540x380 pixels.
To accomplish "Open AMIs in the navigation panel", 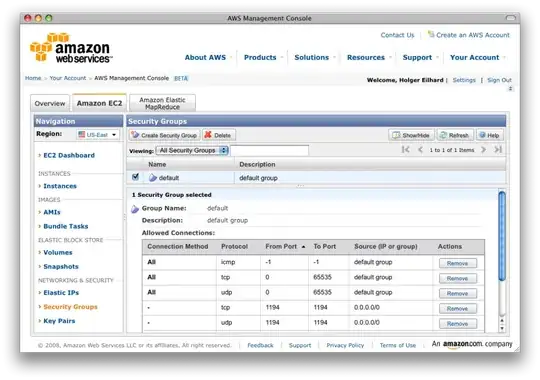I will coord(52,212).
